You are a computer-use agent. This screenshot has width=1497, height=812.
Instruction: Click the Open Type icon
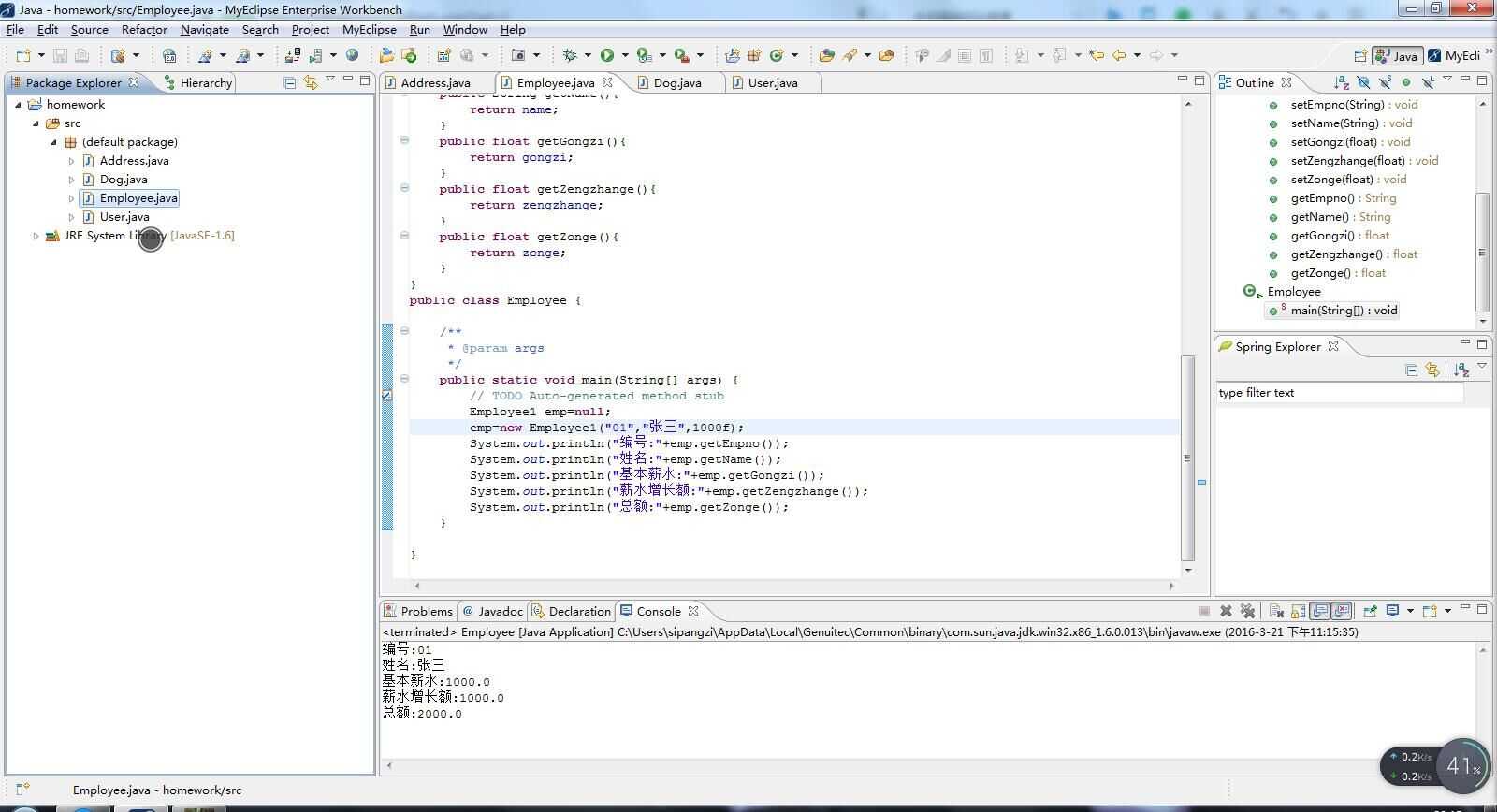826,55
